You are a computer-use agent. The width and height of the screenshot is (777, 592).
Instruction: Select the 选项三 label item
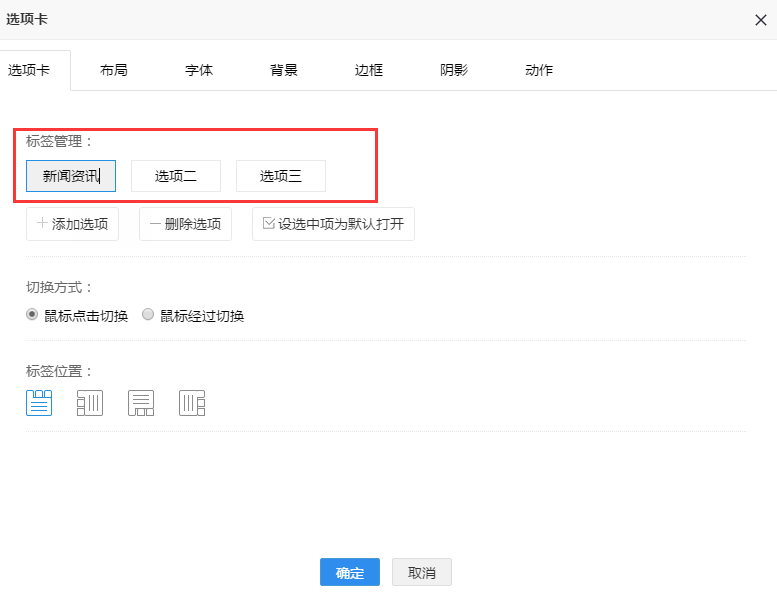click(x=281, y=176)
